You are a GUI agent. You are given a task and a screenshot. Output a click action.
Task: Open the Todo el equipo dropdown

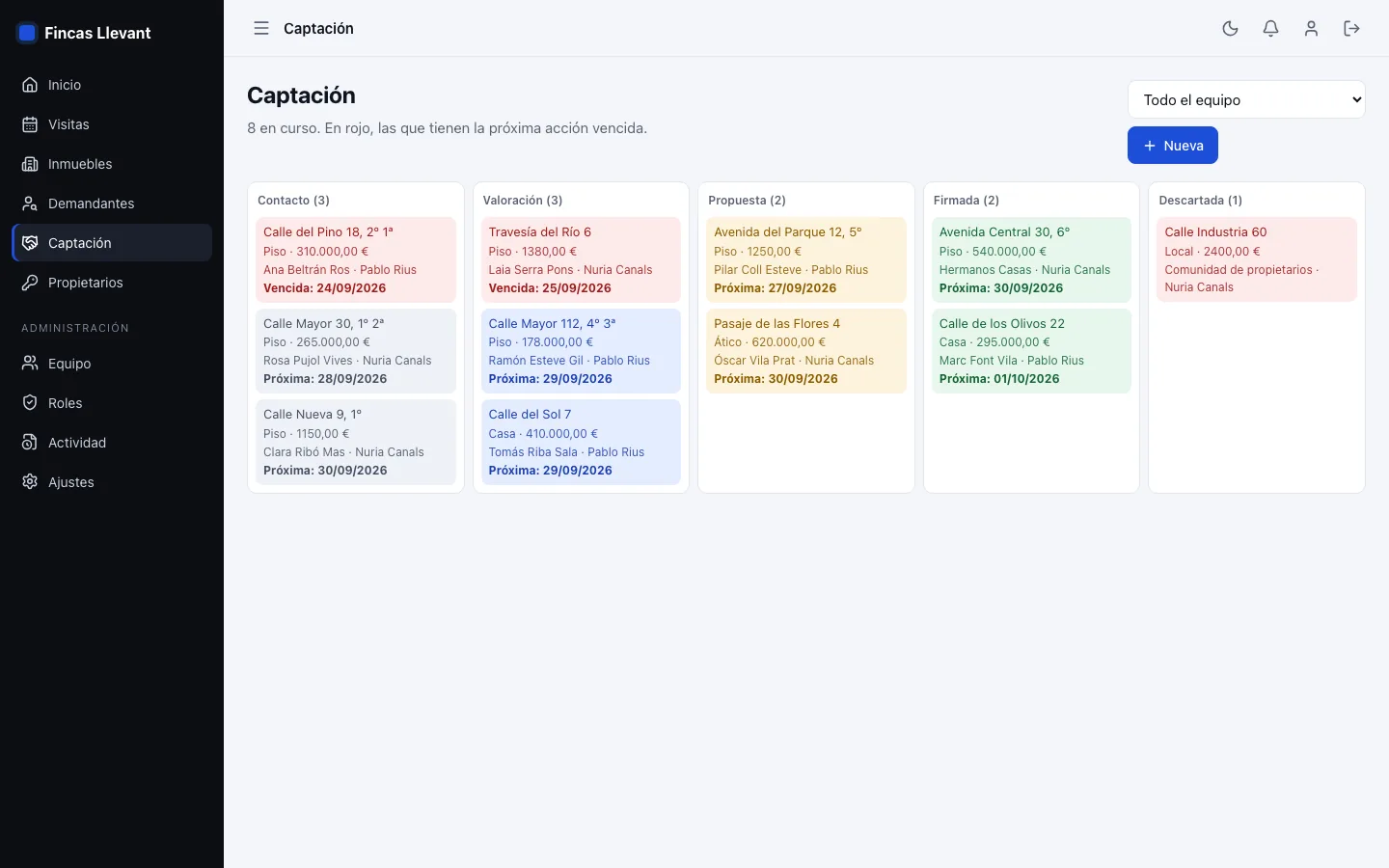[1246, 99]
